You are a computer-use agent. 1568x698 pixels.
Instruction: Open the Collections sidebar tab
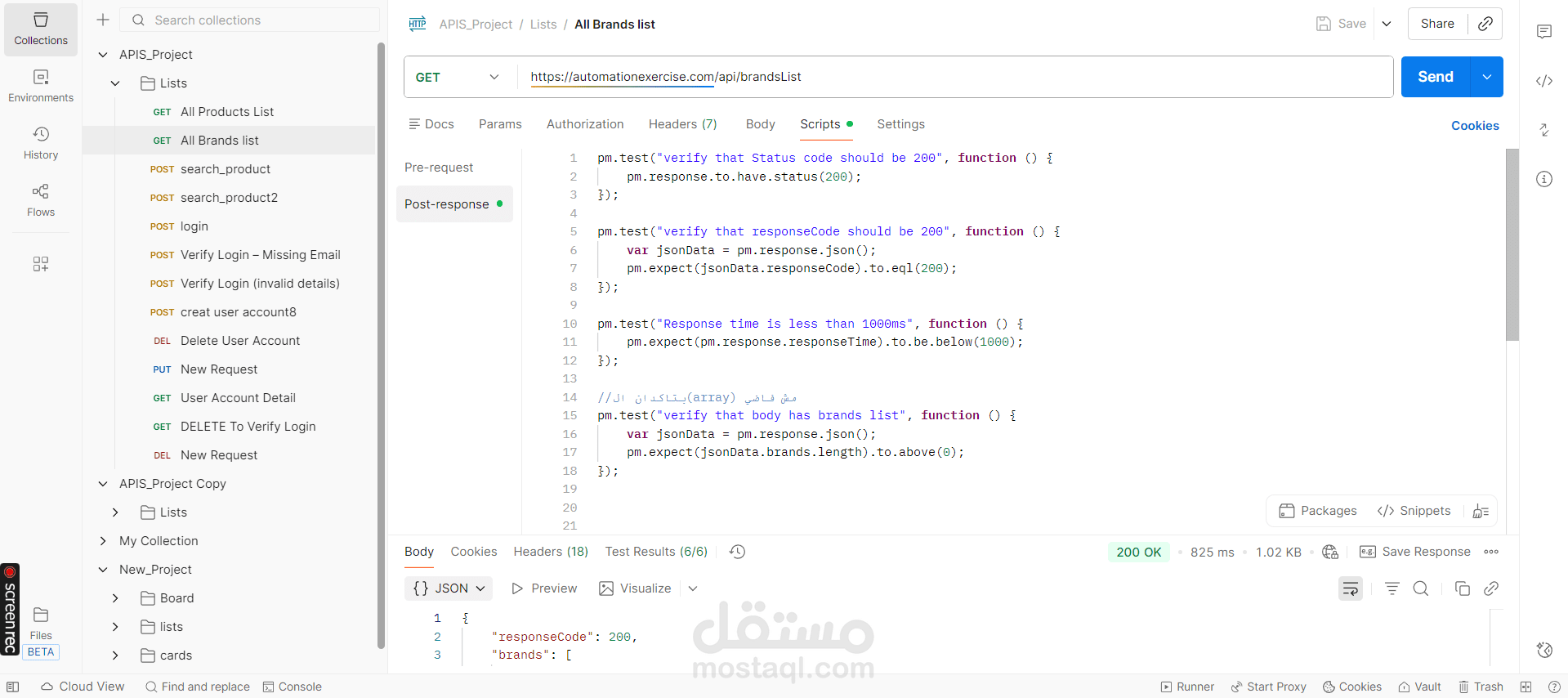41,29
